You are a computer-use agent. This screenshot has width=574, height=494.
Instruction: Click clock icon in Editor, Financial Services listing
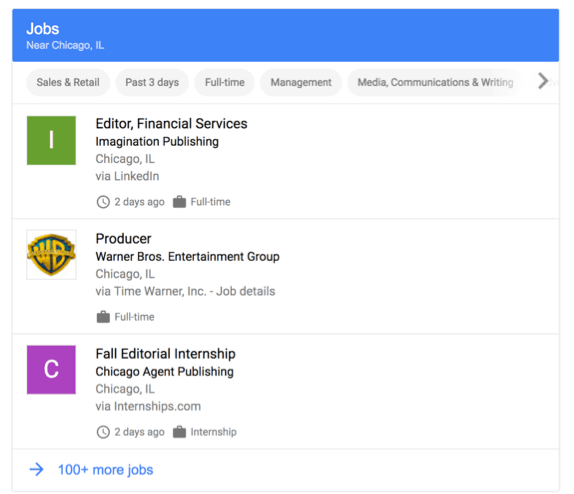(x=103, y=202)
